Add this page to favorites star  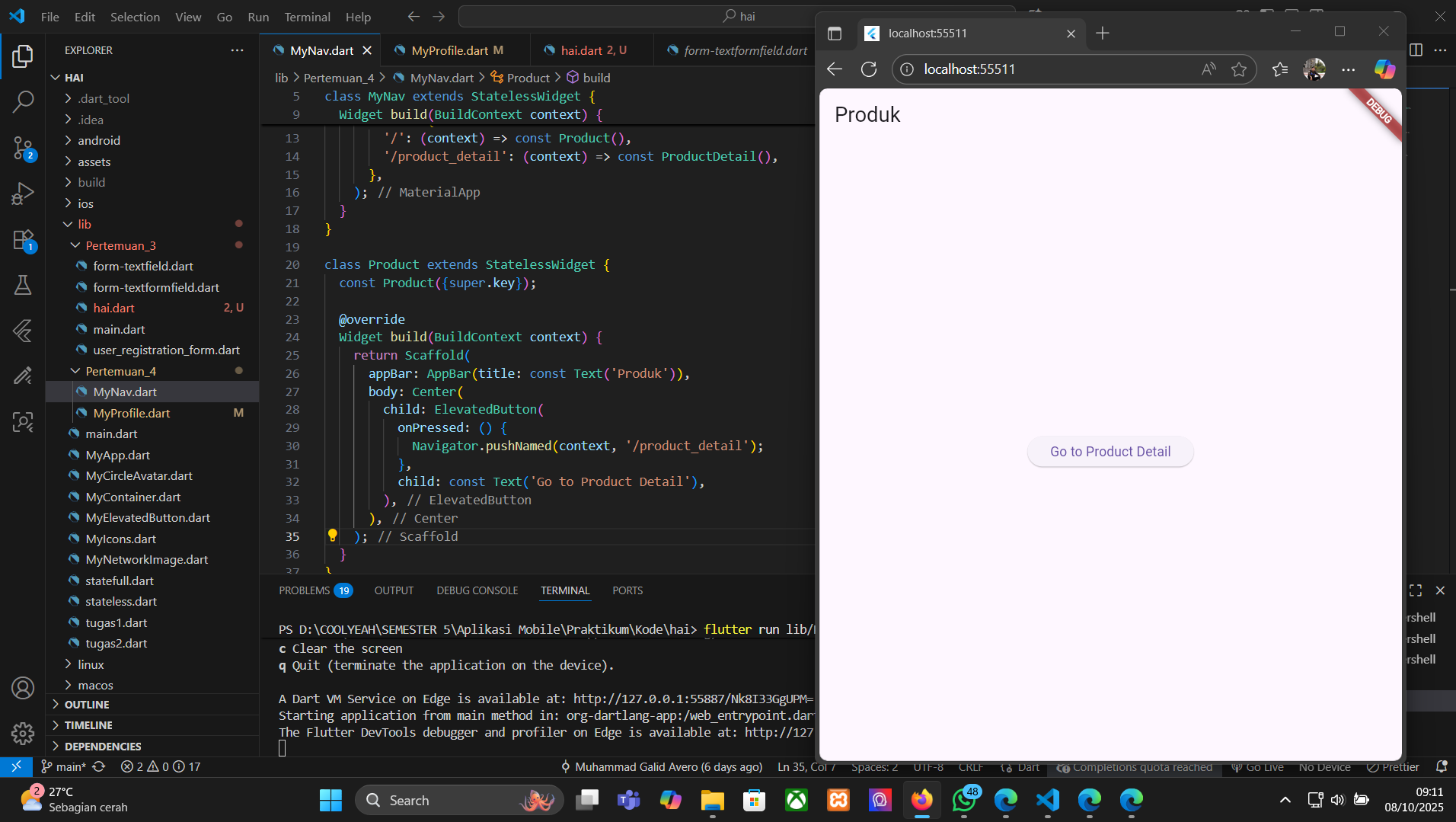1239,69
